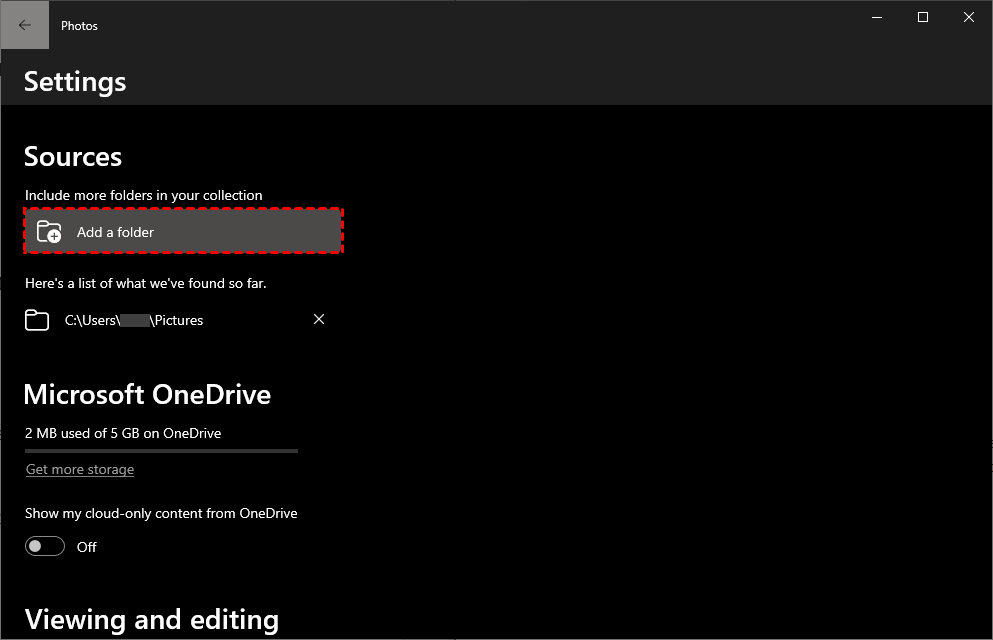The image size is (993, 640).
Task: Remove the Pictures folder using the X icon
Action: 319,319
